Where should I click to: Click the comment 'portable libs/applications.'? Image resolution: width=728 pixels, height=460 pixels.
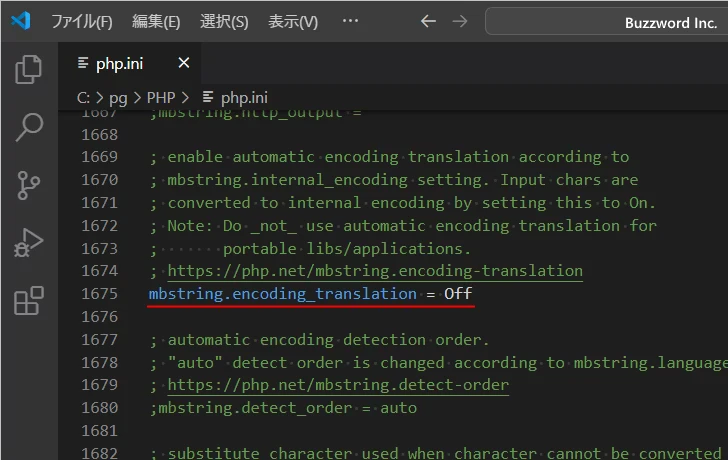tap(346, 249)
